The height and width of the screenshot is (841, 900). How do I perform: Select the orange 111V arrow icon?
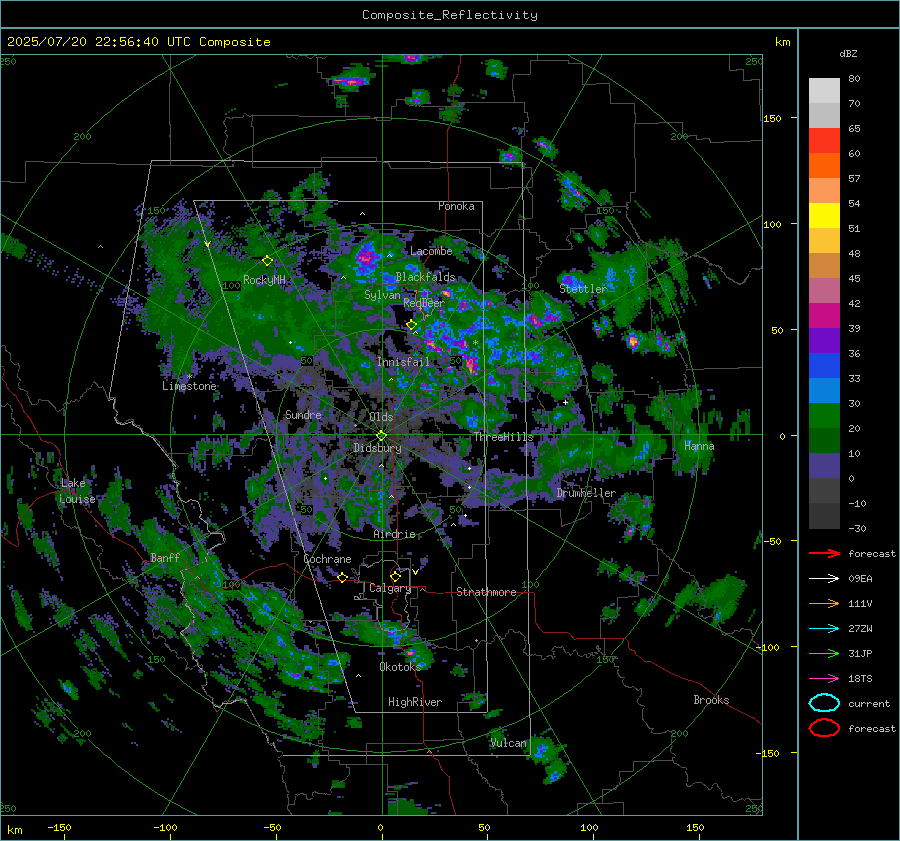(824, 603)
